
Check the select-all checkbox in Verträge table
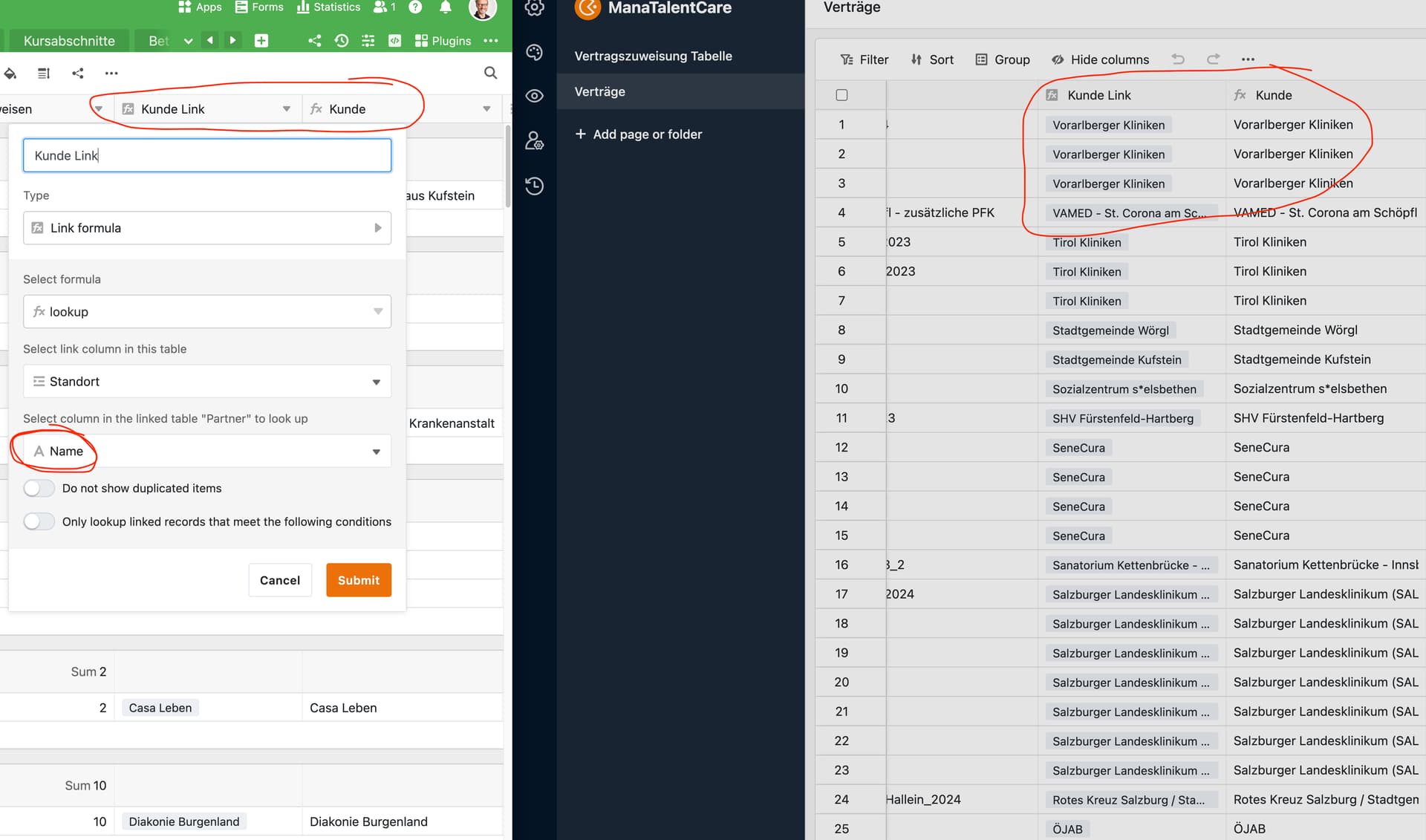point(841,95)
